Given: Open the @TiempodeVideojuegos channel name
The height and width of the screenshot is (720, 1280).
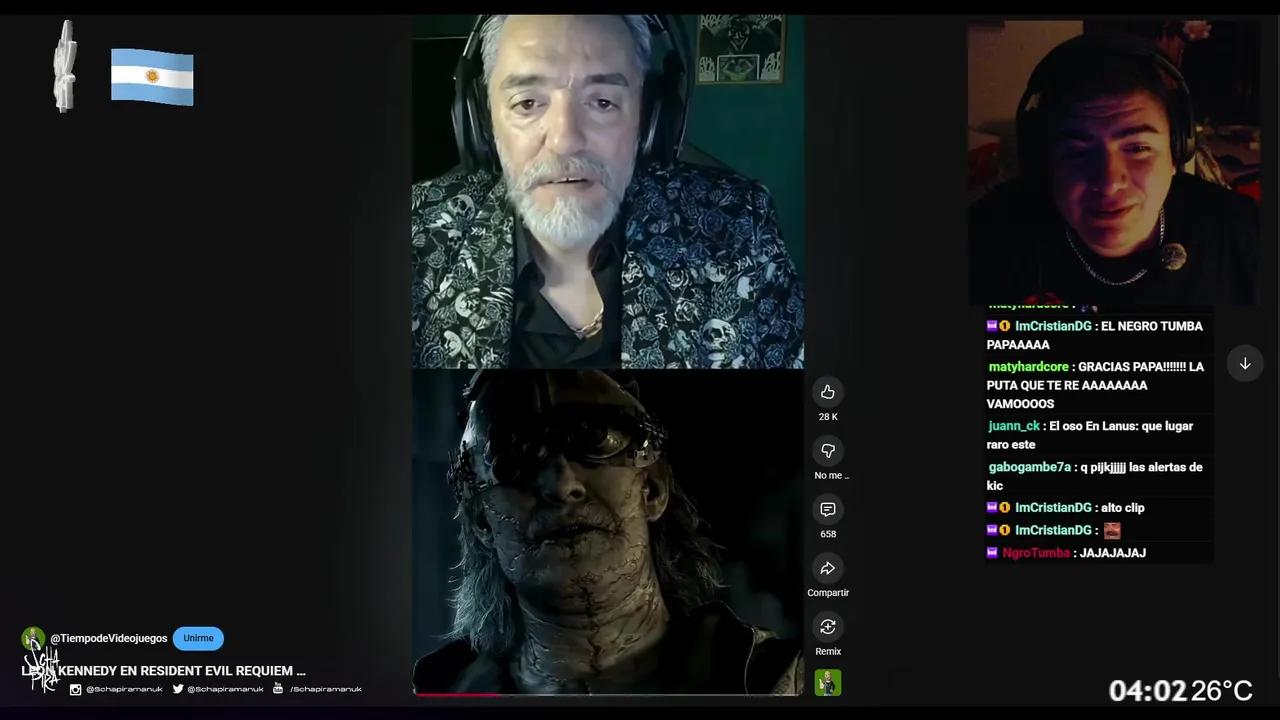Looking at the screenshot, I should click(109, 638).
